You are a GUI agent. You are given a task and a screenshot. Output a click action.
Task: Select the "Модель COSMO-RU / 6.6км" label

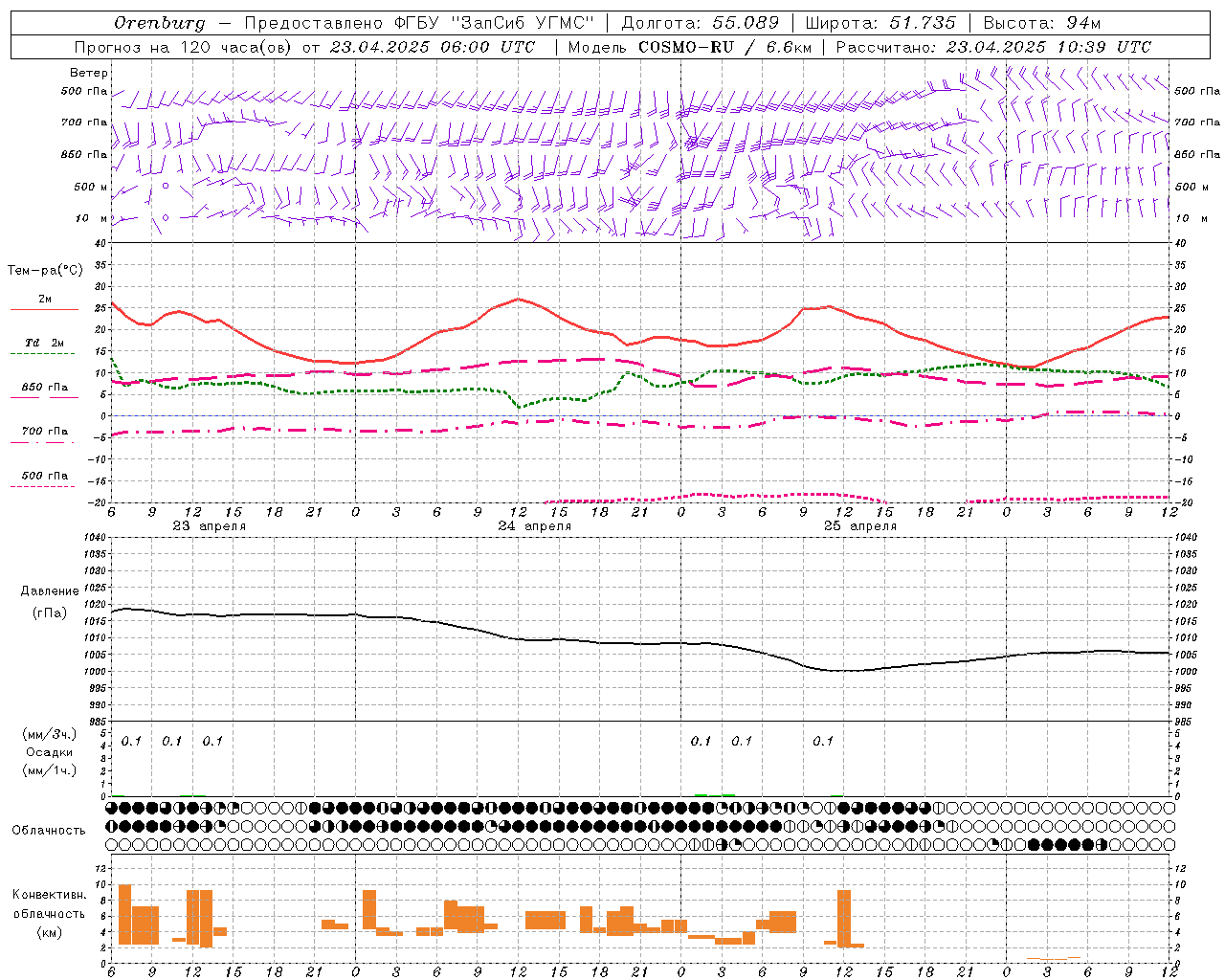tap(692, 47)
